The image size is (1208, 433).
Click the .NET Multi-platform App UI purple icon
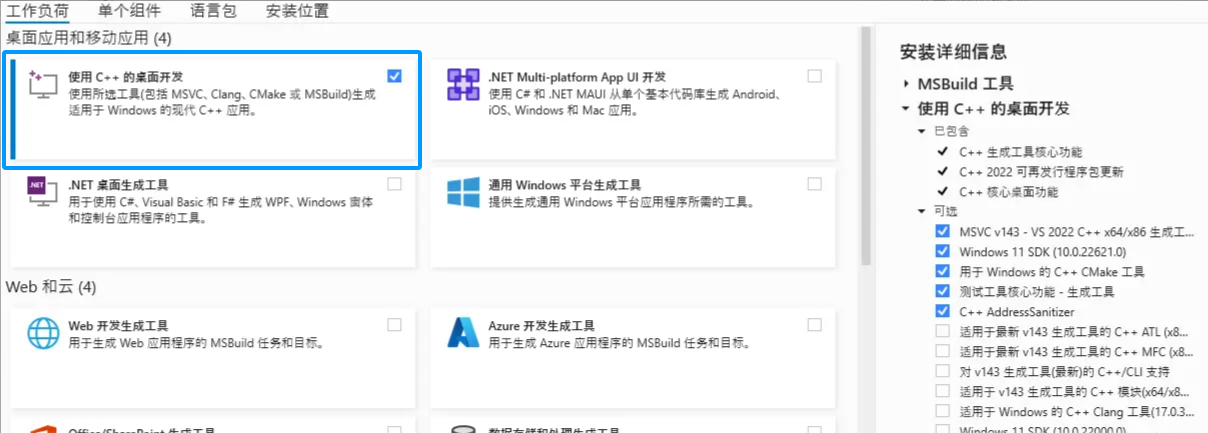463,86
